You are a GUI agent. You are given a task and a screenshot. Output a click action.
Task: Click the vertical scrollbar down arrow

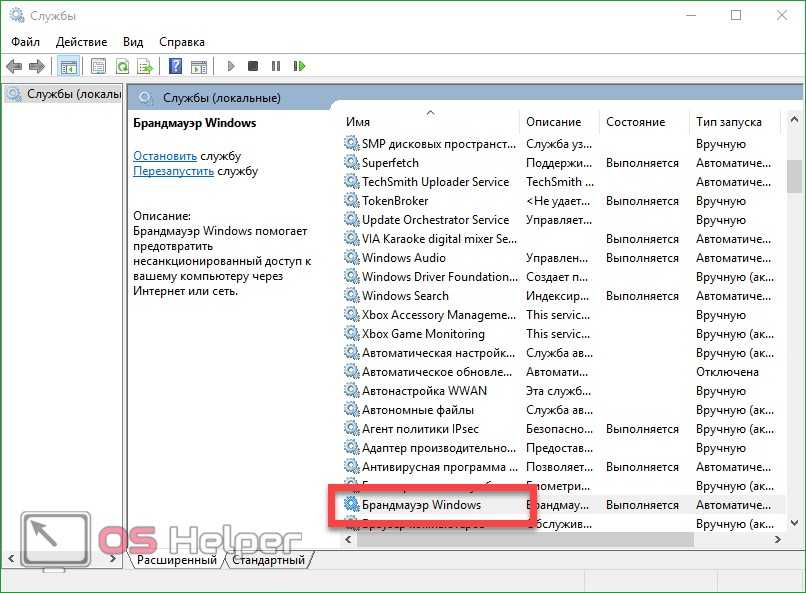795,522
